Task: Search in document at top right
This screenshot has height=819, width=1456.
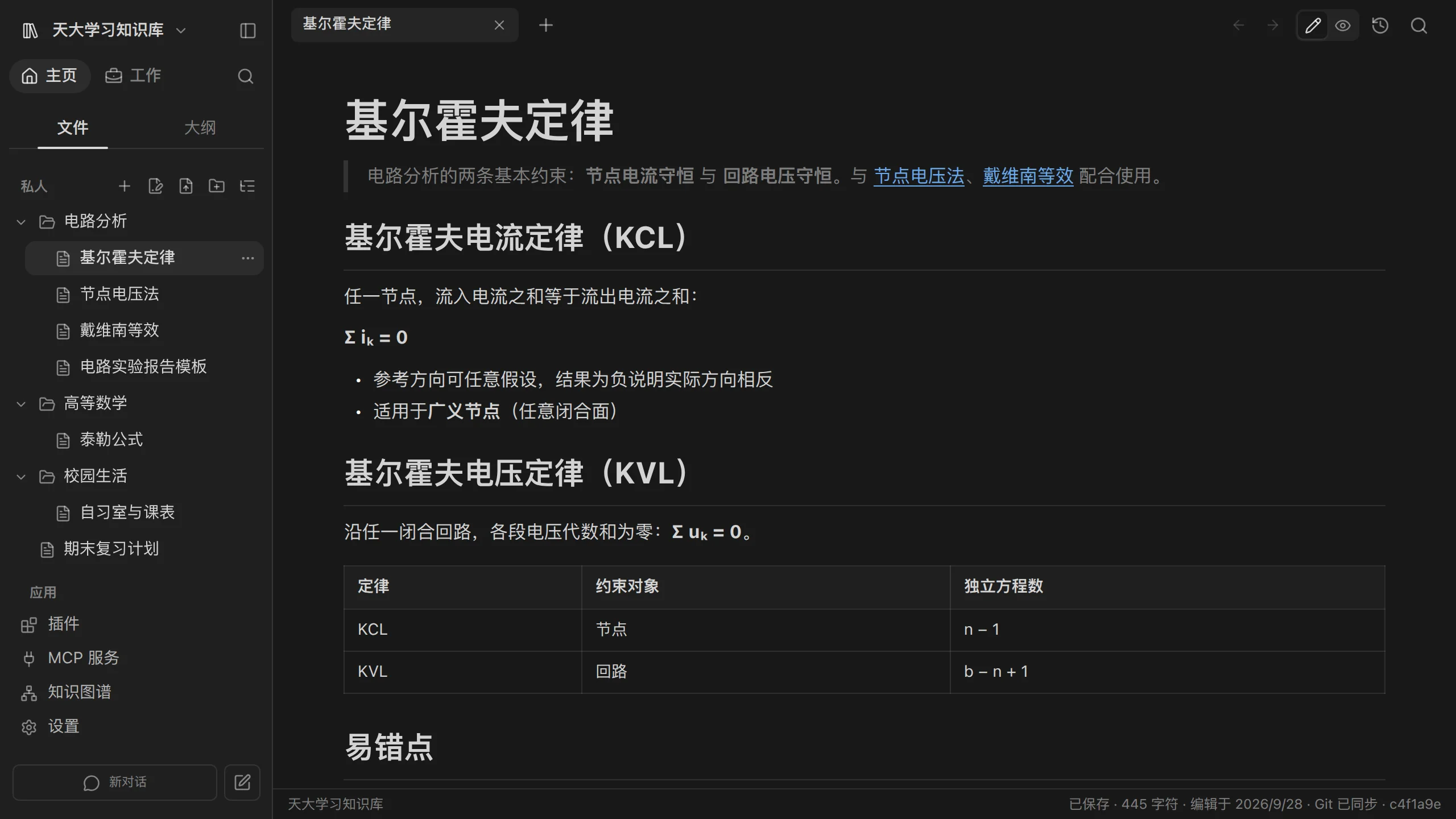Action: (1419, 26)
